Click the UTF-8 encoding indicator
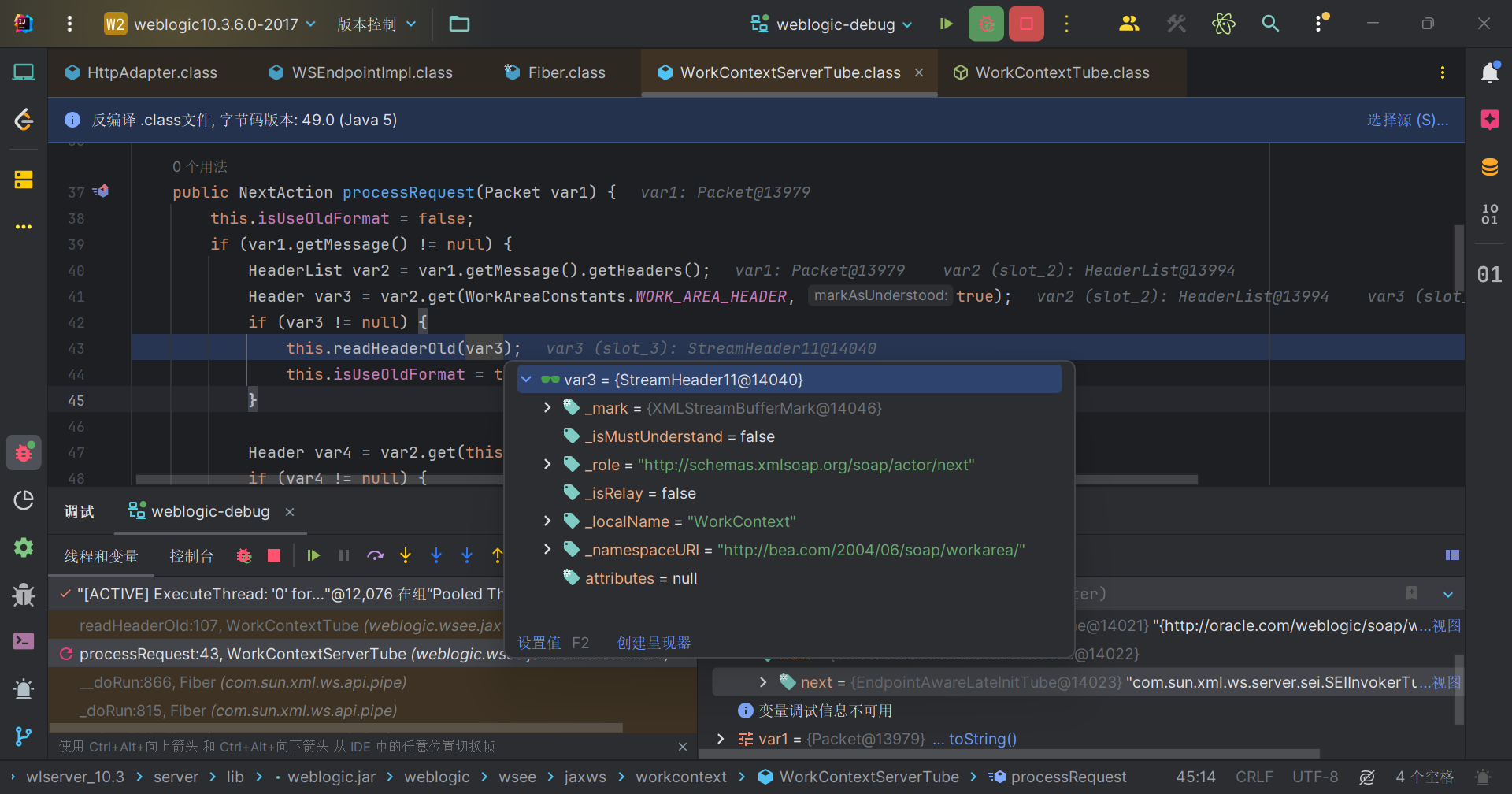Image resolution: width=1512 pixels, height=794 pixels. 1315,777
